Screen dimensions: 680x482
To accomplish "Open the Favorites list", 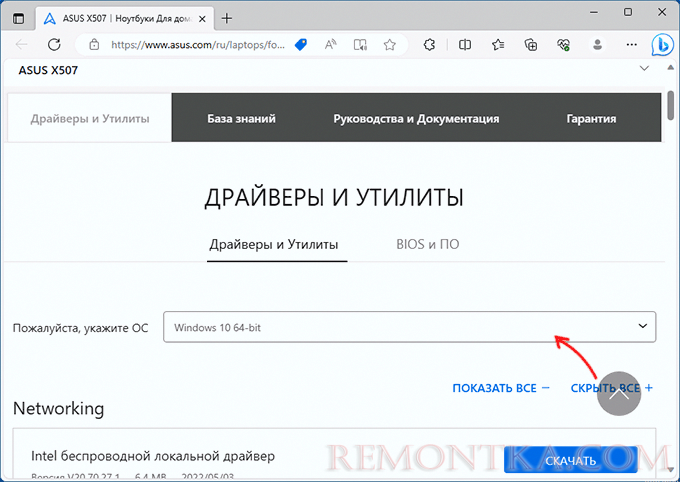I will tap(498, 44).
